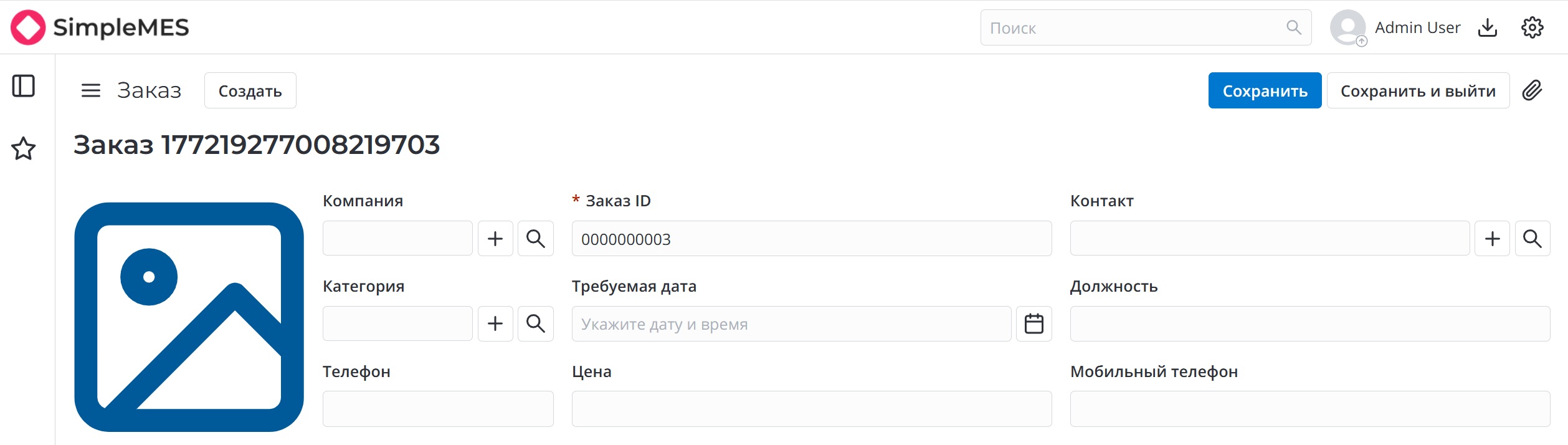Expand the Компания link field dropdown

tap(397, 238)
